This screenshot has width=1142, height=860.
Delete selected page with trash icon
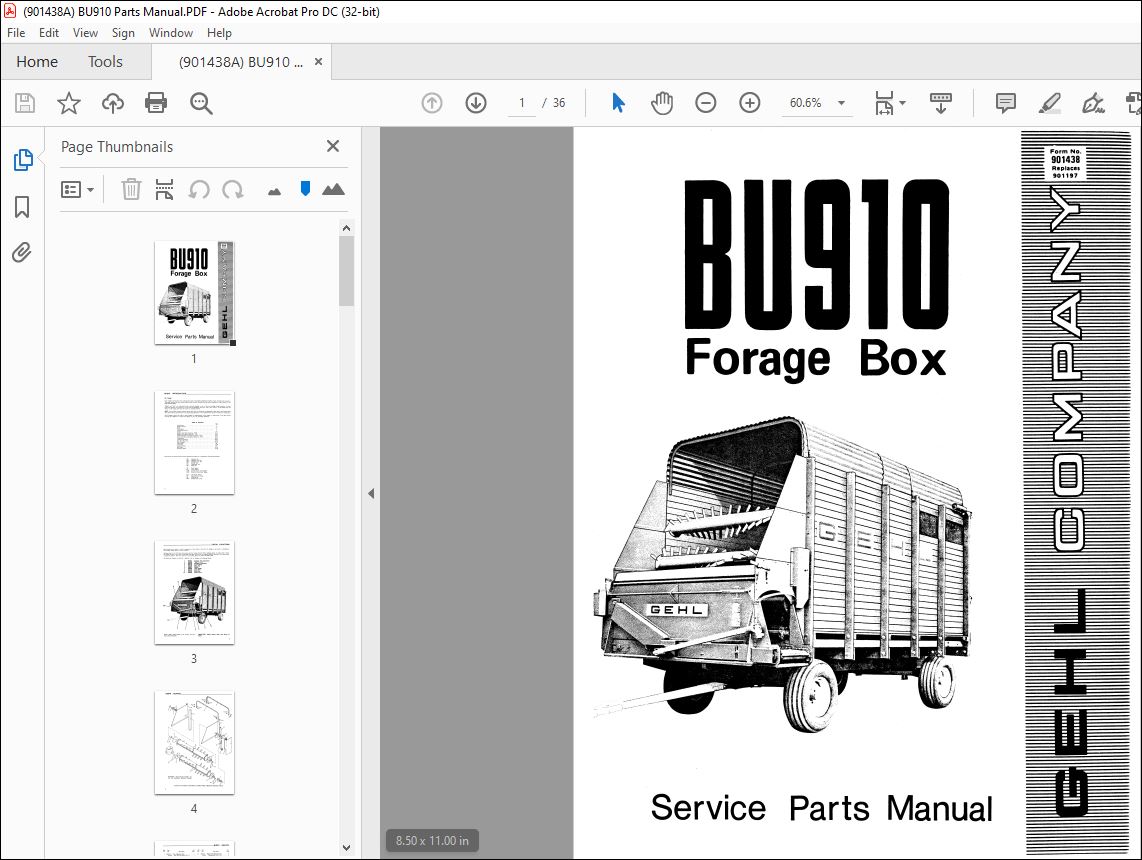pyautogui.click(x=131, y=189)
